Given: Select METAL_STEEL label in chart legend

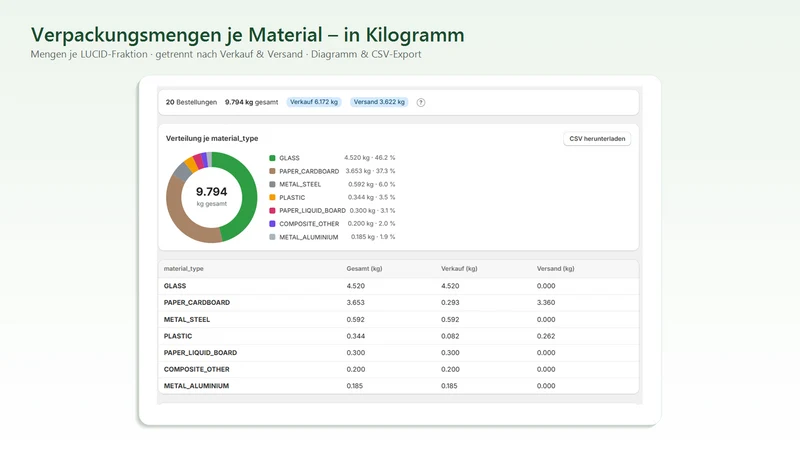Looking at the screenshot, I should tap(300, 184).
